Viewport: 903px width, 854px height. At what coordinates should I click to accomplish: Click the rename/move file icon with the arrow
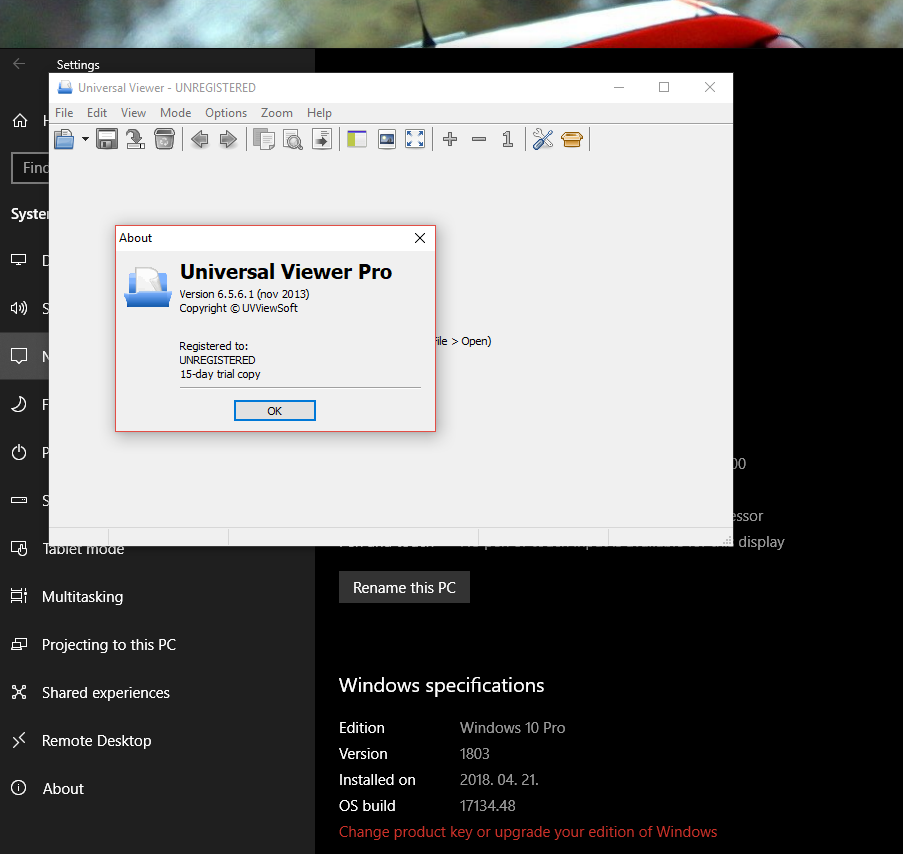coord(135,139)
